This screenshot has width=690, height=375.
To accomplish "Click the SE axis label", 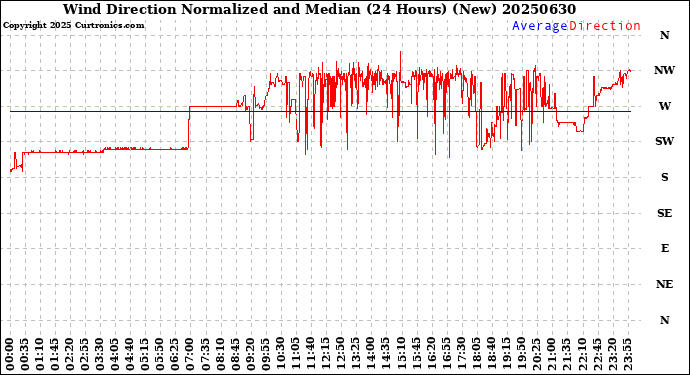I will tap(664, 213).
